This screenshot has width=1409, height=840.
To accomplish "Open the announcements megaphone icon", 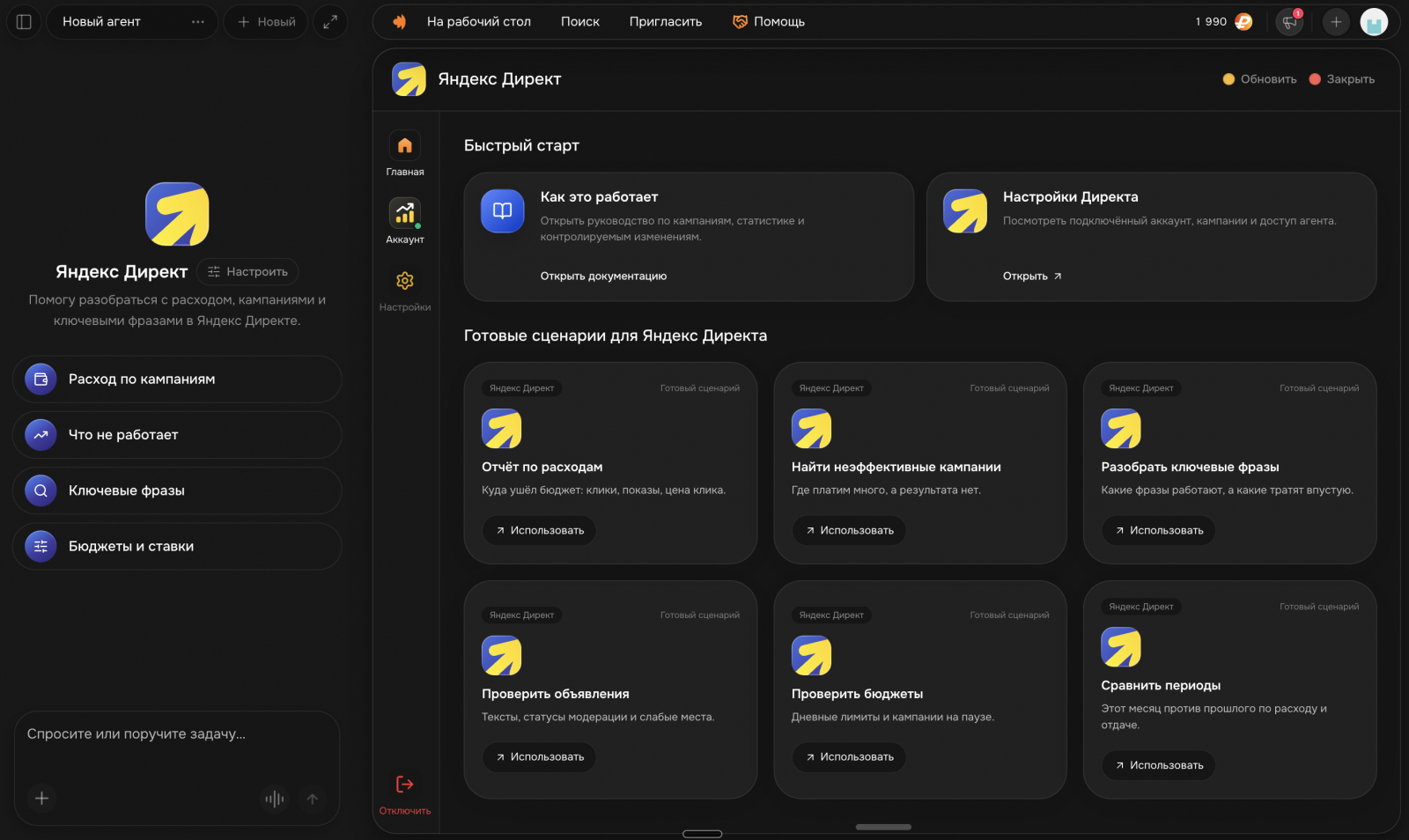I will point(1289,22).
